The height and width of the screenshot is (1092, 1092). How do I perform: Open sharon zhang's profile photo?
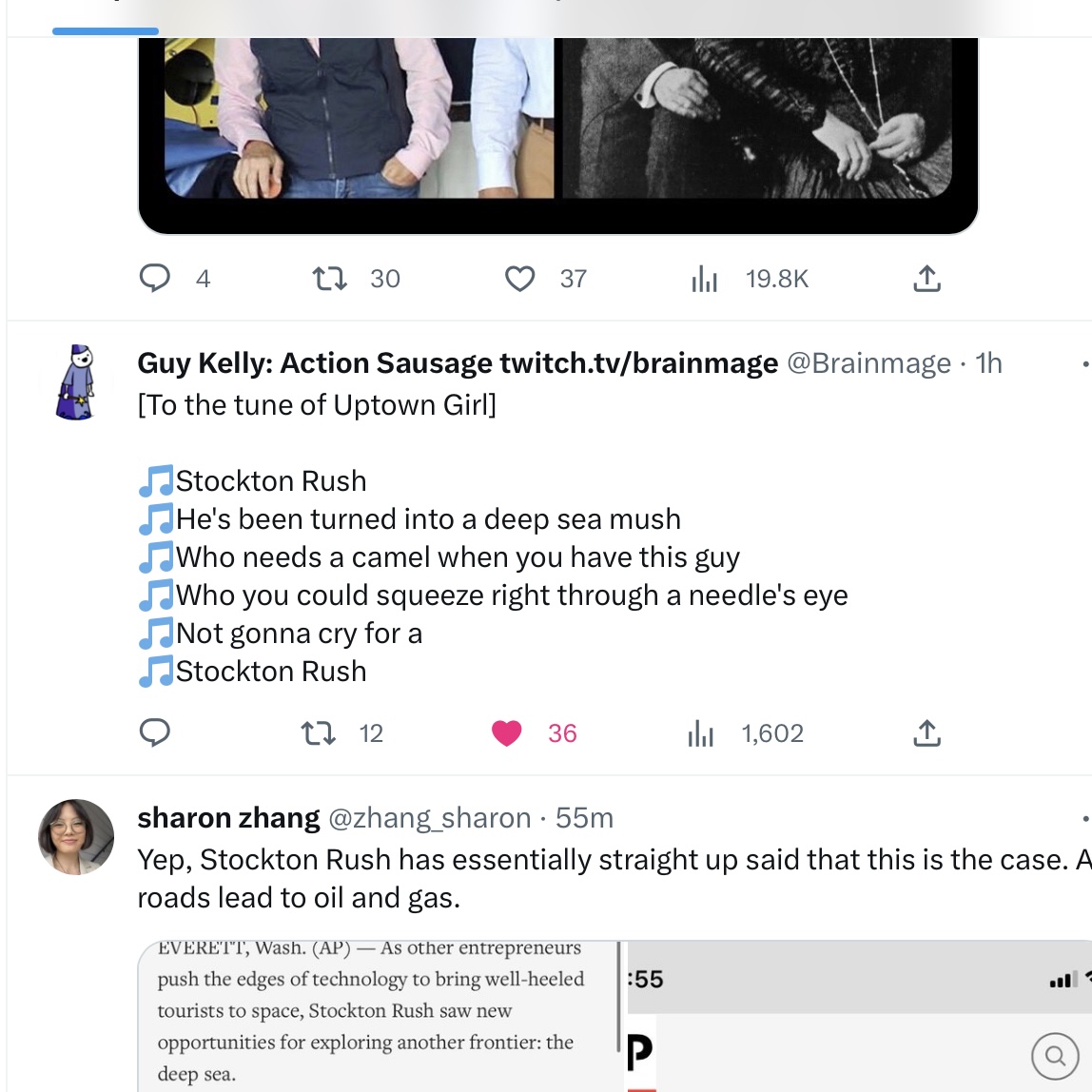tap(76, 837)
